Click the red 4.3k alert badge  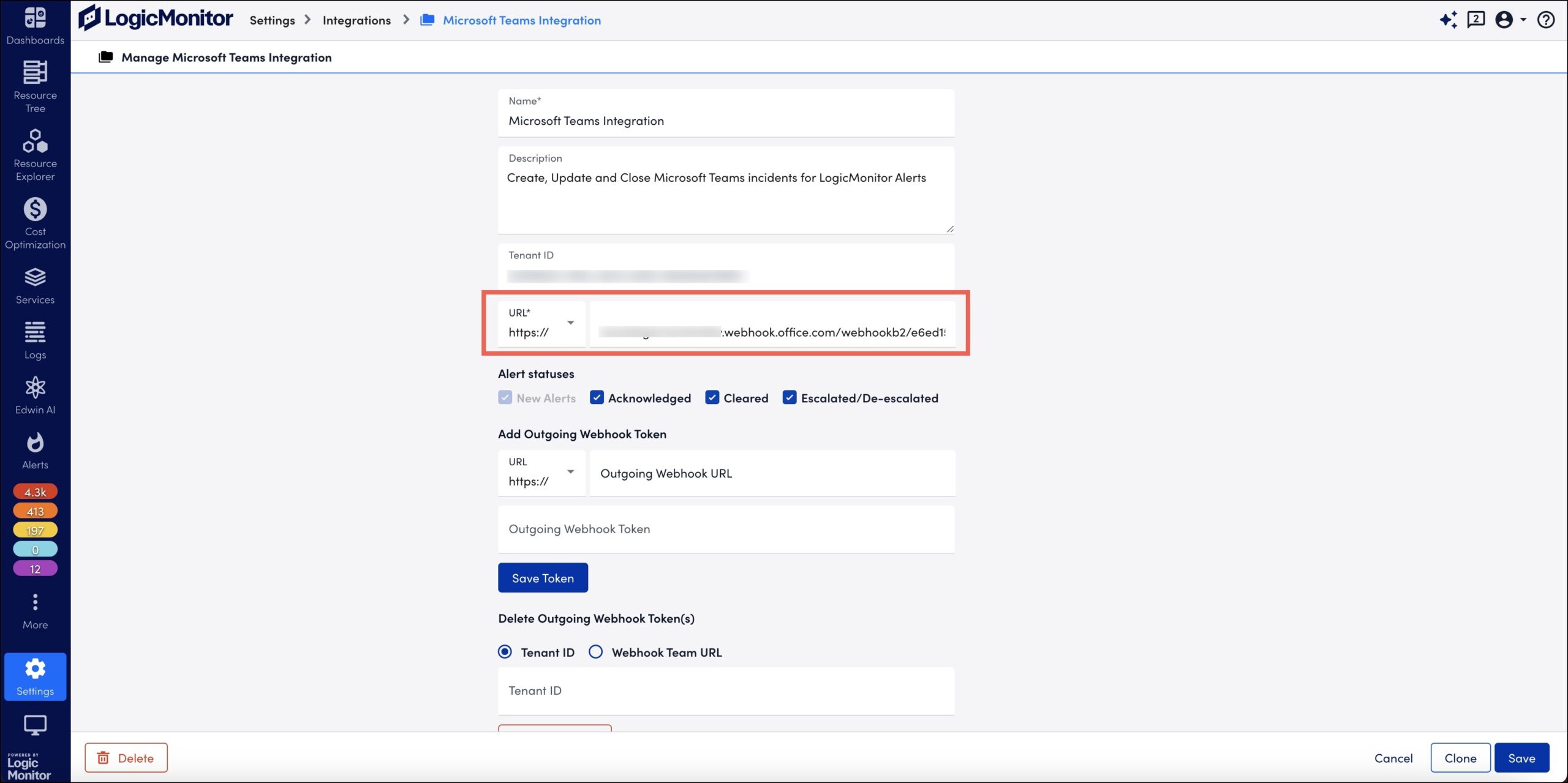[35, 492]
